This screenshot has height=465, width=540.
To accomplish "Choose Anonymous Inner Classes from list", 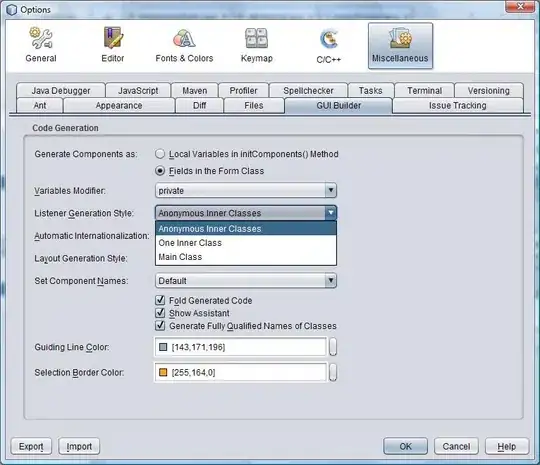I will 246,229.
